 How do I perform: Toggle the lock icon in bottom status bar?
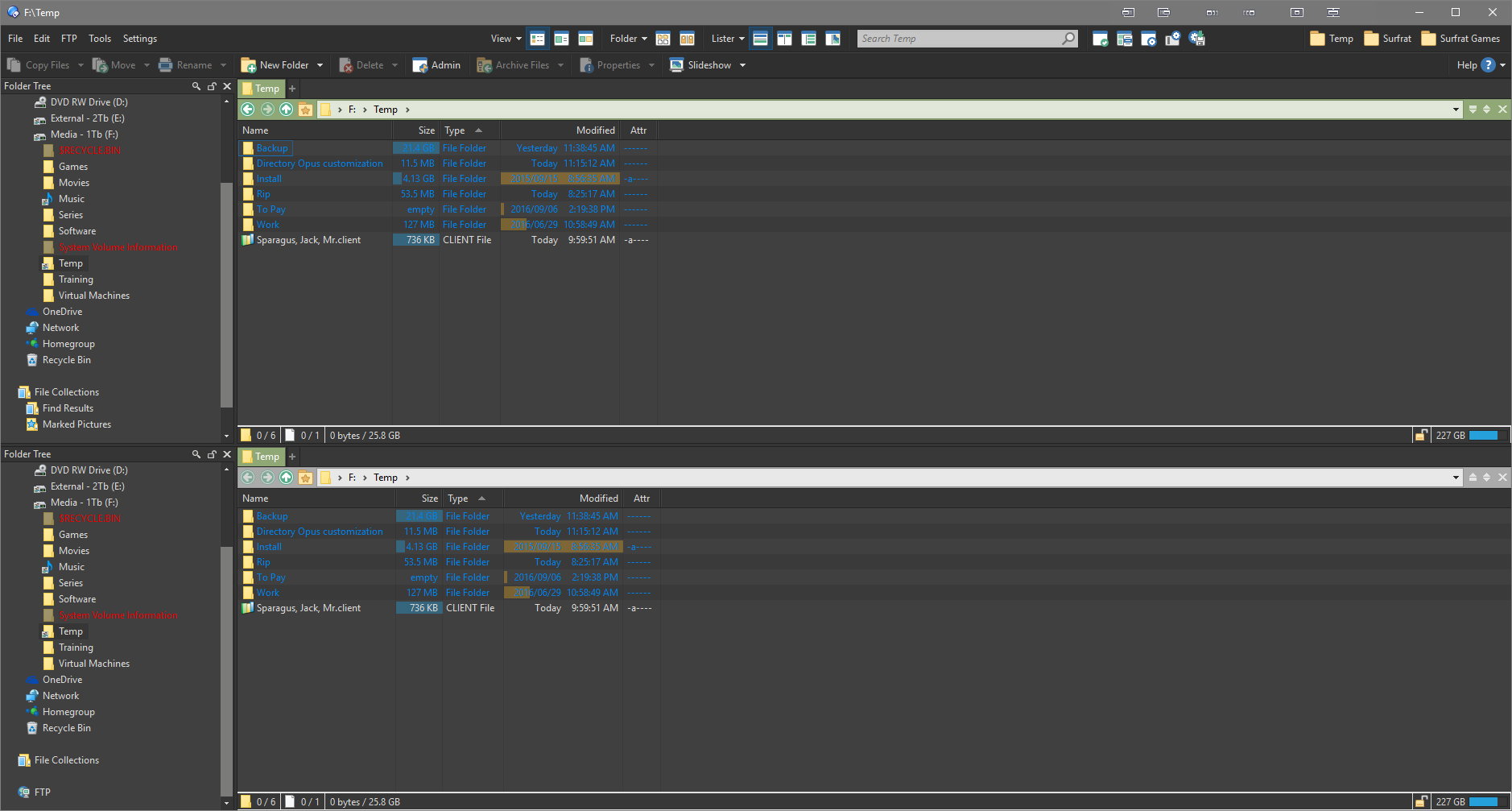[x=1421, y=802]
